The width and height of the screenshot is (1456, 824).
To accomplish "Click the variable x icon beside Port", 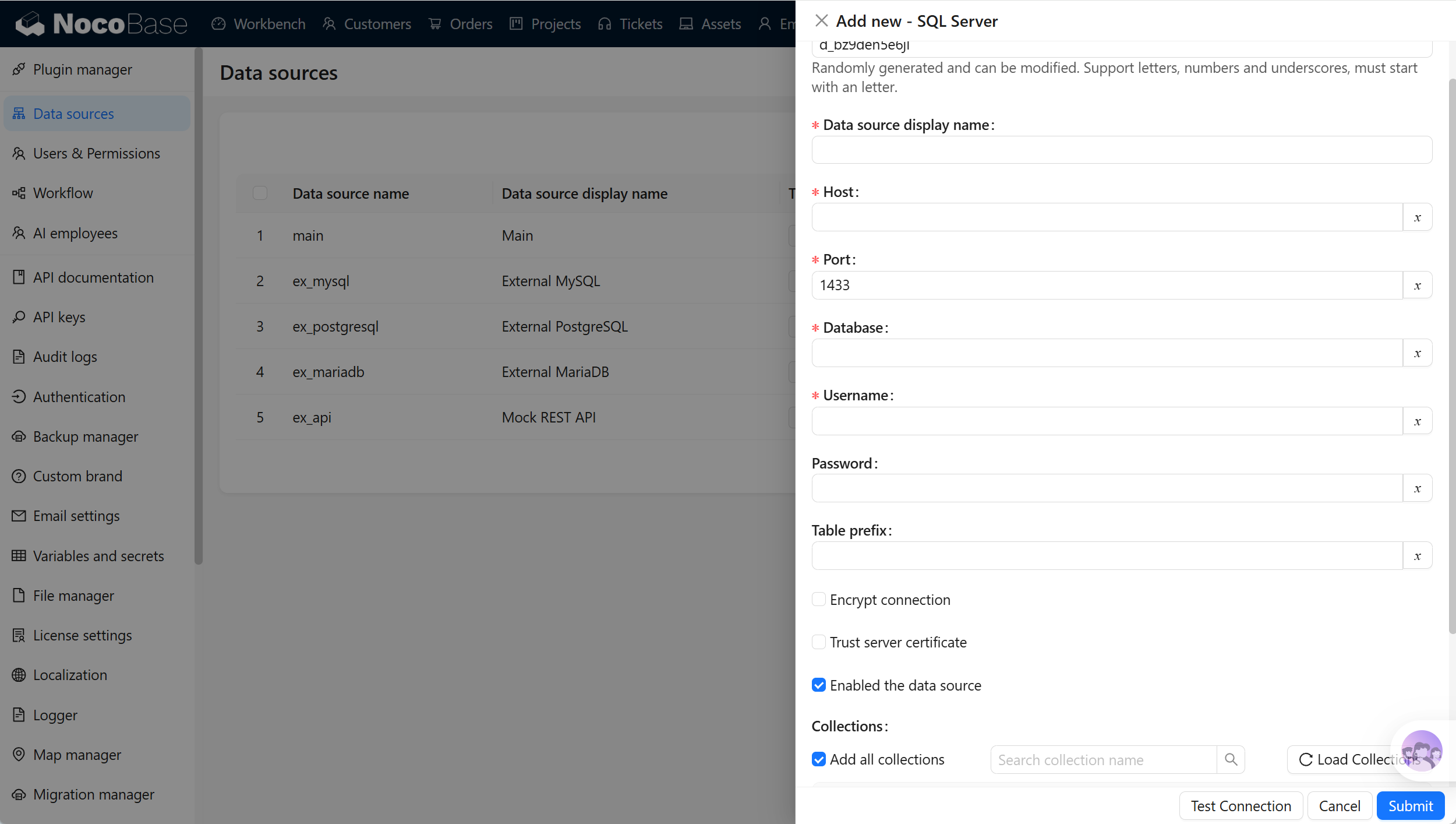I will 1418,286.
